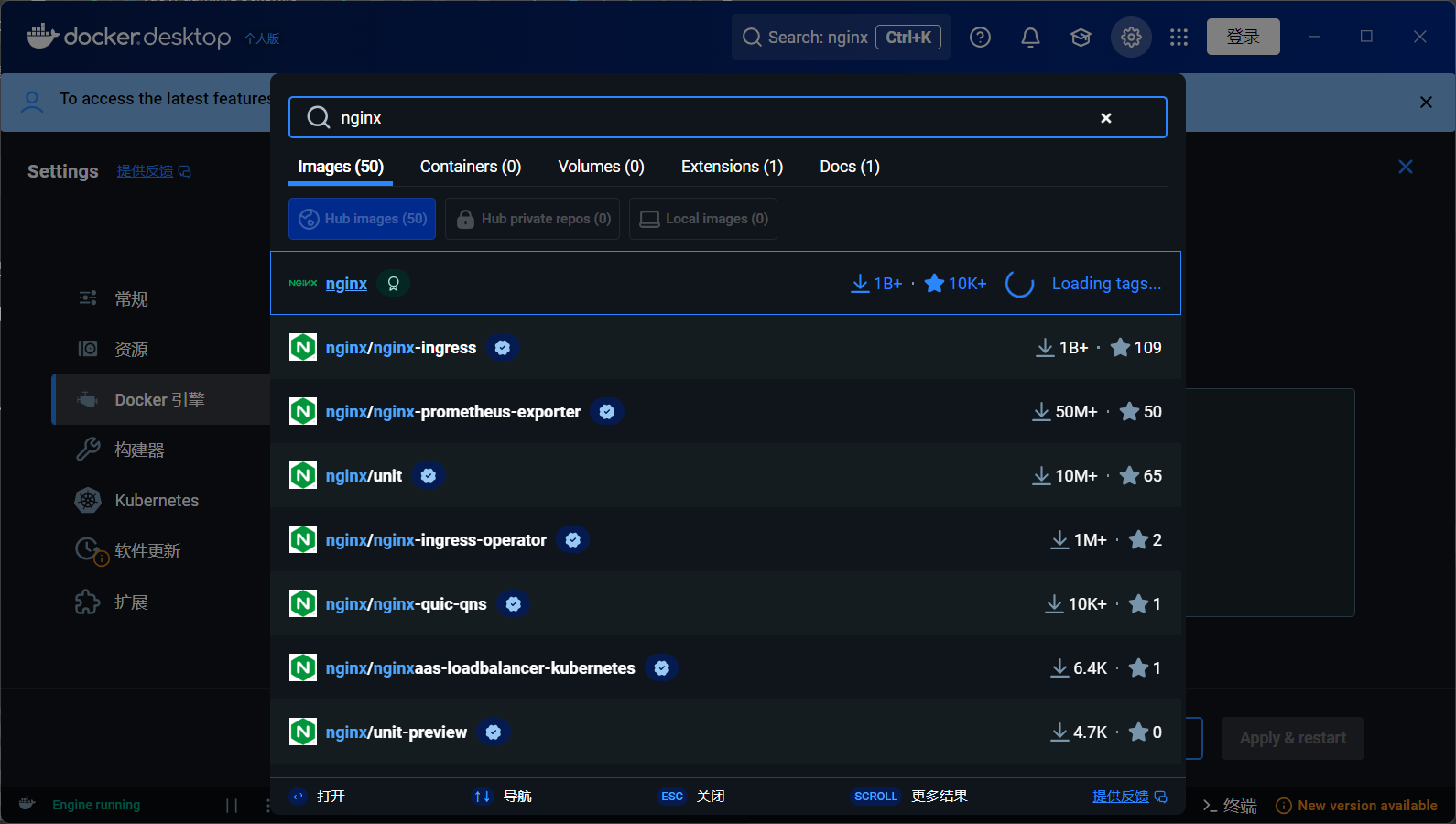Dismiss the latest features banner

(x=1426, y=103)
